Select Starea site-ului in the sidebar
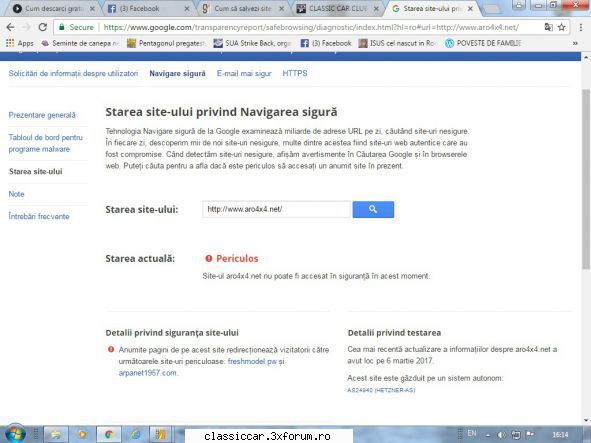This screenshot has width=591, height=443. click(36, 172)
